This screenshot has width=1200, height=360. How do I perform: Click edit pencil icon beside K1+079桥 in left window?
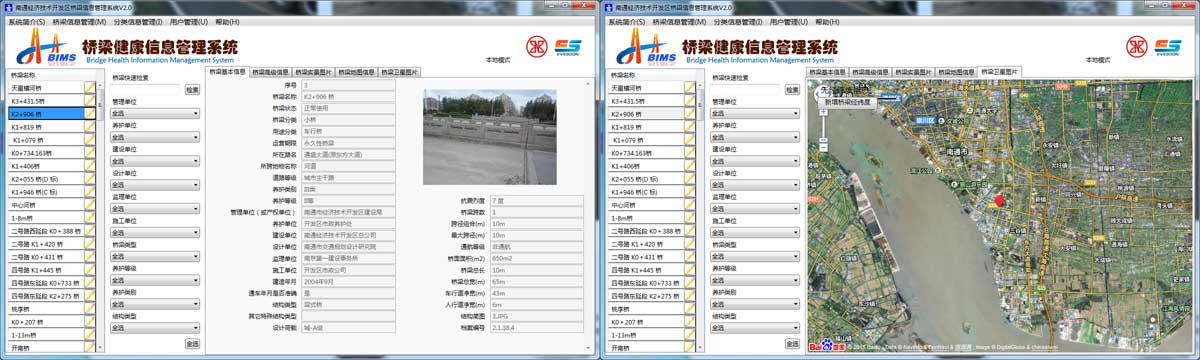click(x=90, y=140)
